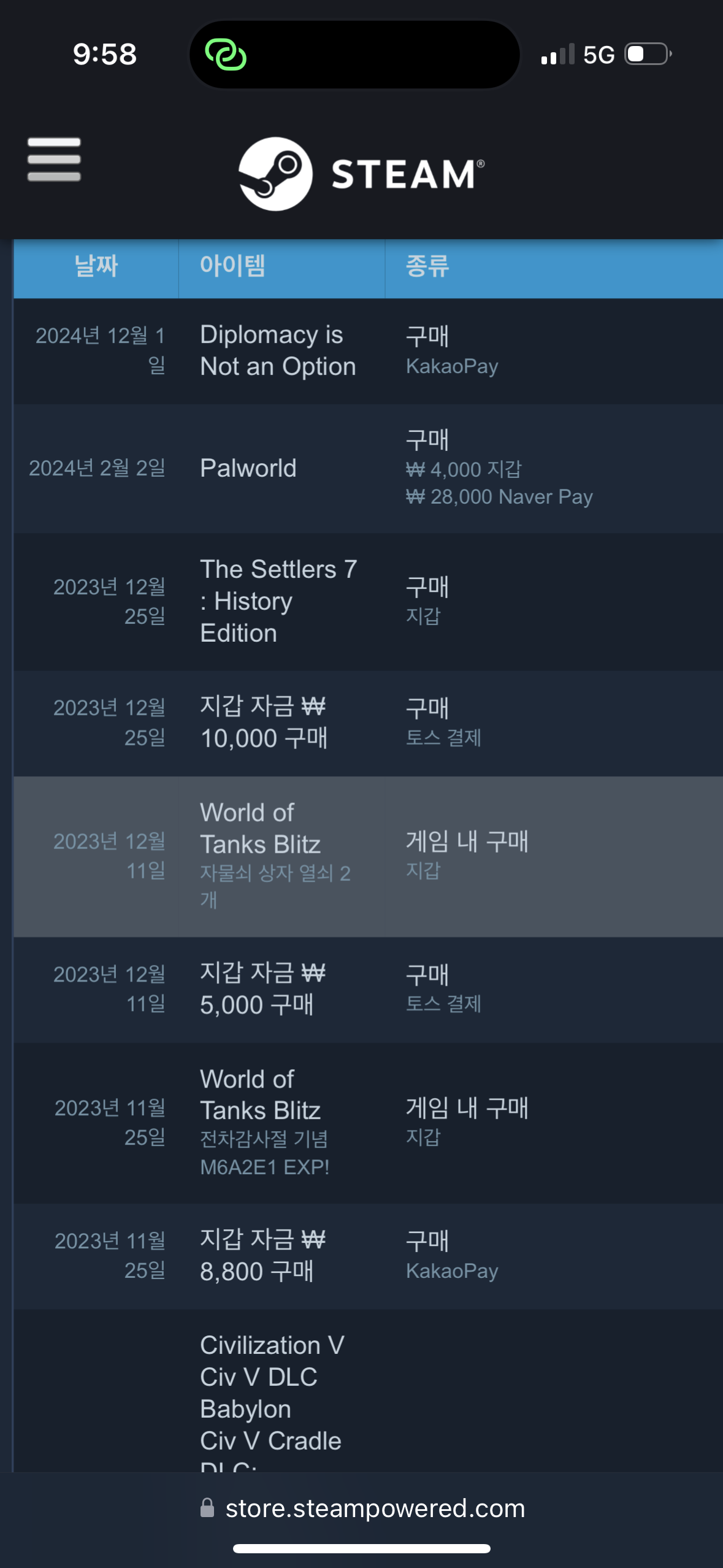Open The Settlers 7 History Edition purchase
The height and width of the screenshot is (1568, 723).
[368, 601]
